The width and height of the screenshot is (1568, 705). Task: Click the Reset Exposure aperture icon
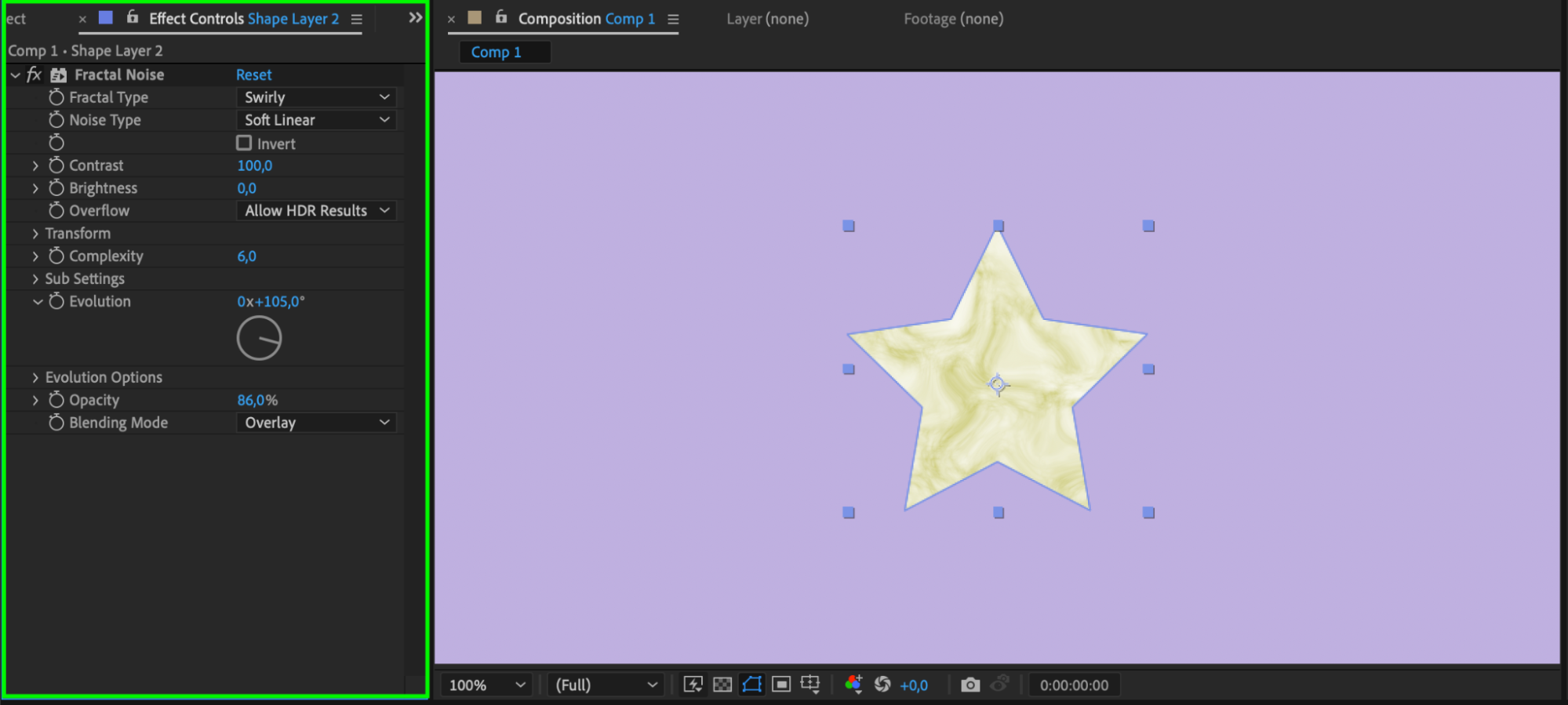tap(882, 685)
